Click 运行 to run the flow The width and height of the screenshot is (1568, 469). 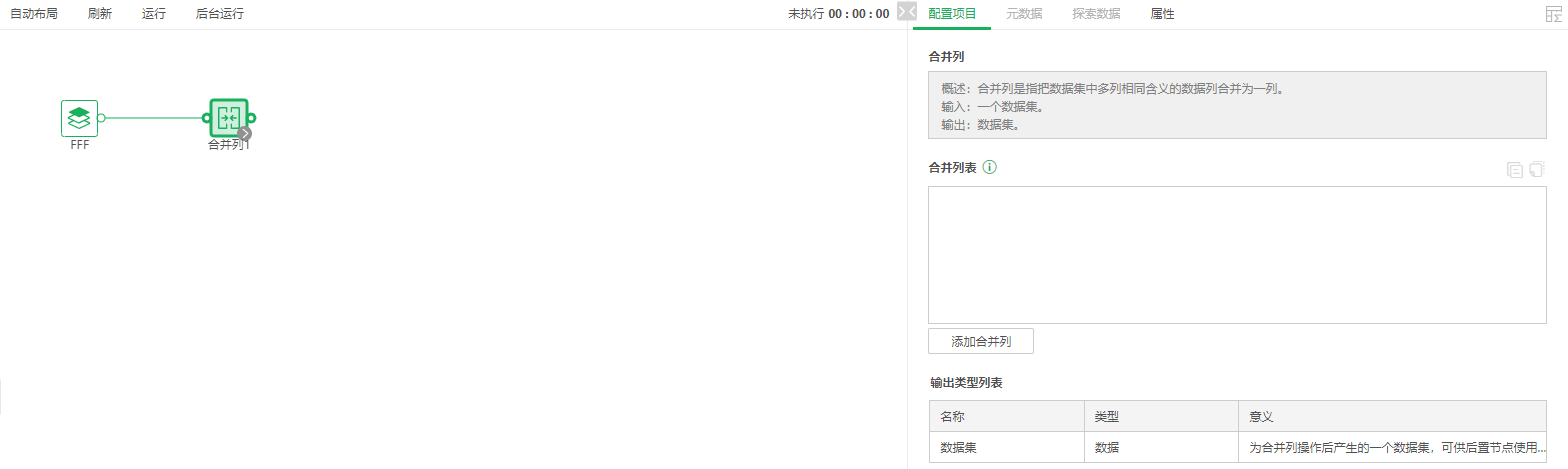[x=154, y=14]
